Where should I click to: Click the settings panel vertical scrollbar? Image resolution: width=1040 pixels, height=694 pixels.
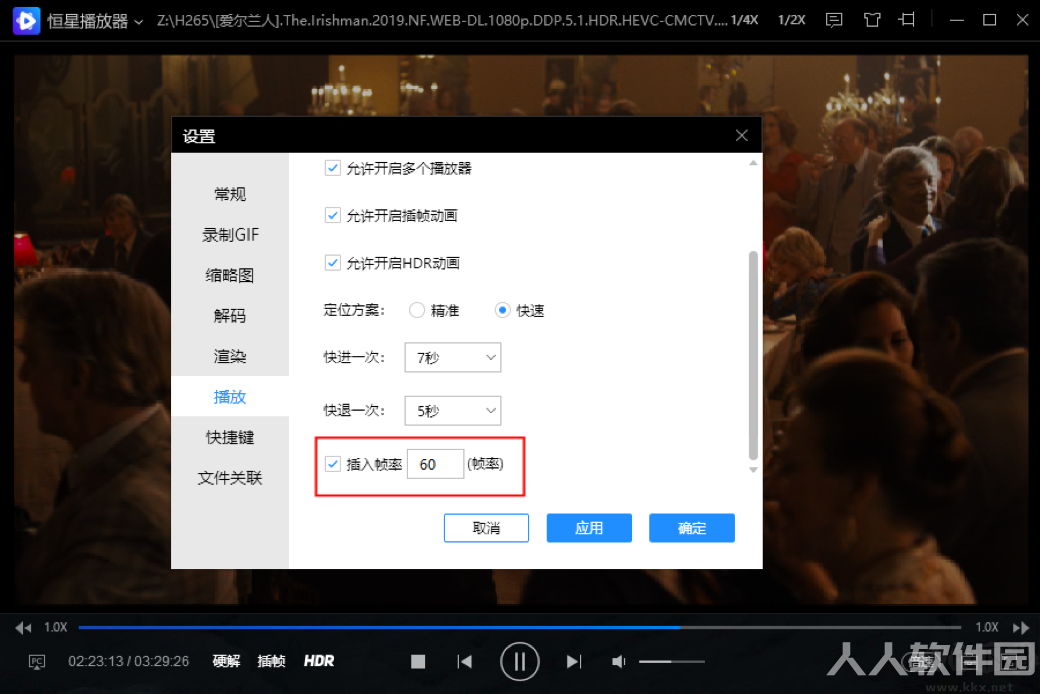pyautogui.click(x=753, y=355)
